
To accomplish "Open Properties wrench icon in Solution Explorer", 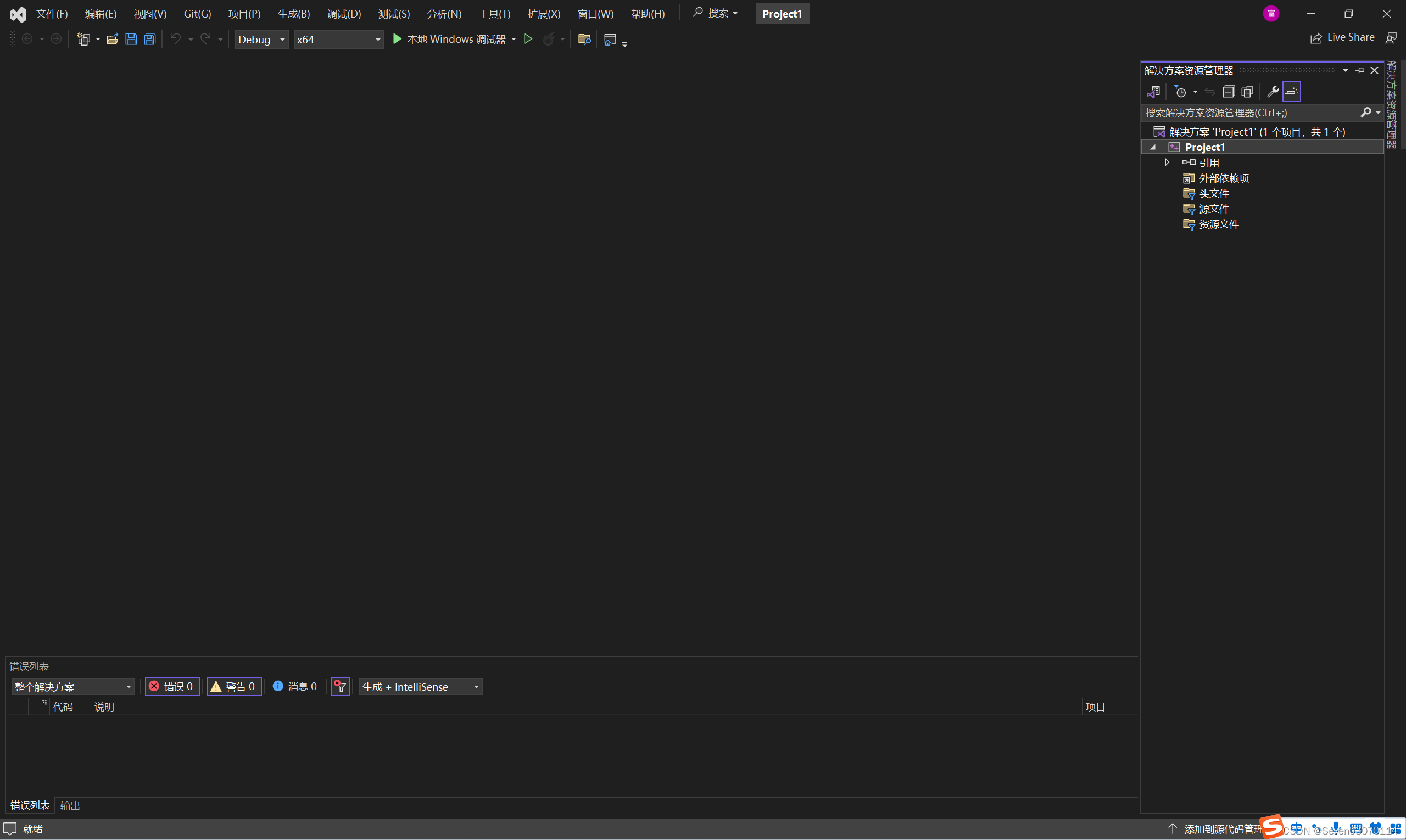I will coord(1273,92).
